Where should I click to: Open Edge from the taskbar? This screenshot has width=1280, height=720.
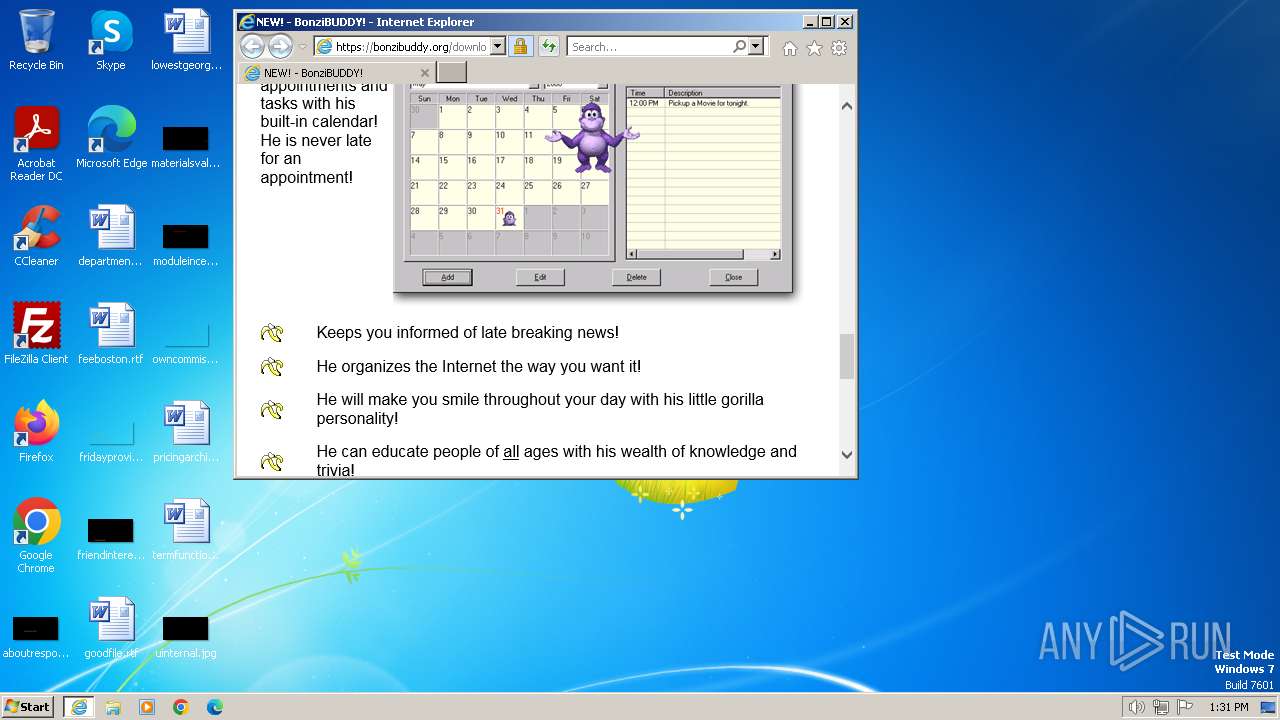coord(215,707)
